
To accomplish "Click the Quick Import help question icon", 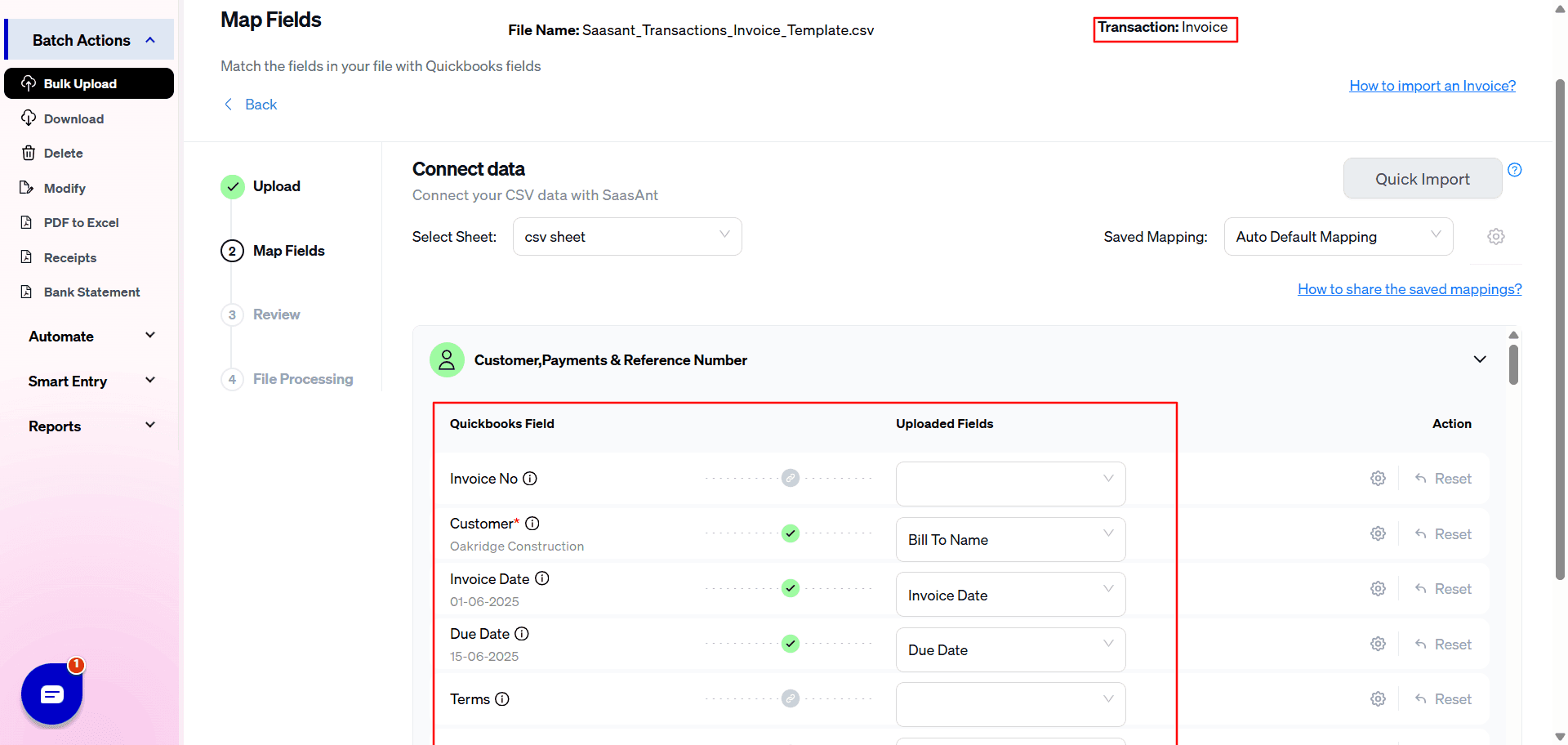I will pyautogui.click(x=1515, y=170).
